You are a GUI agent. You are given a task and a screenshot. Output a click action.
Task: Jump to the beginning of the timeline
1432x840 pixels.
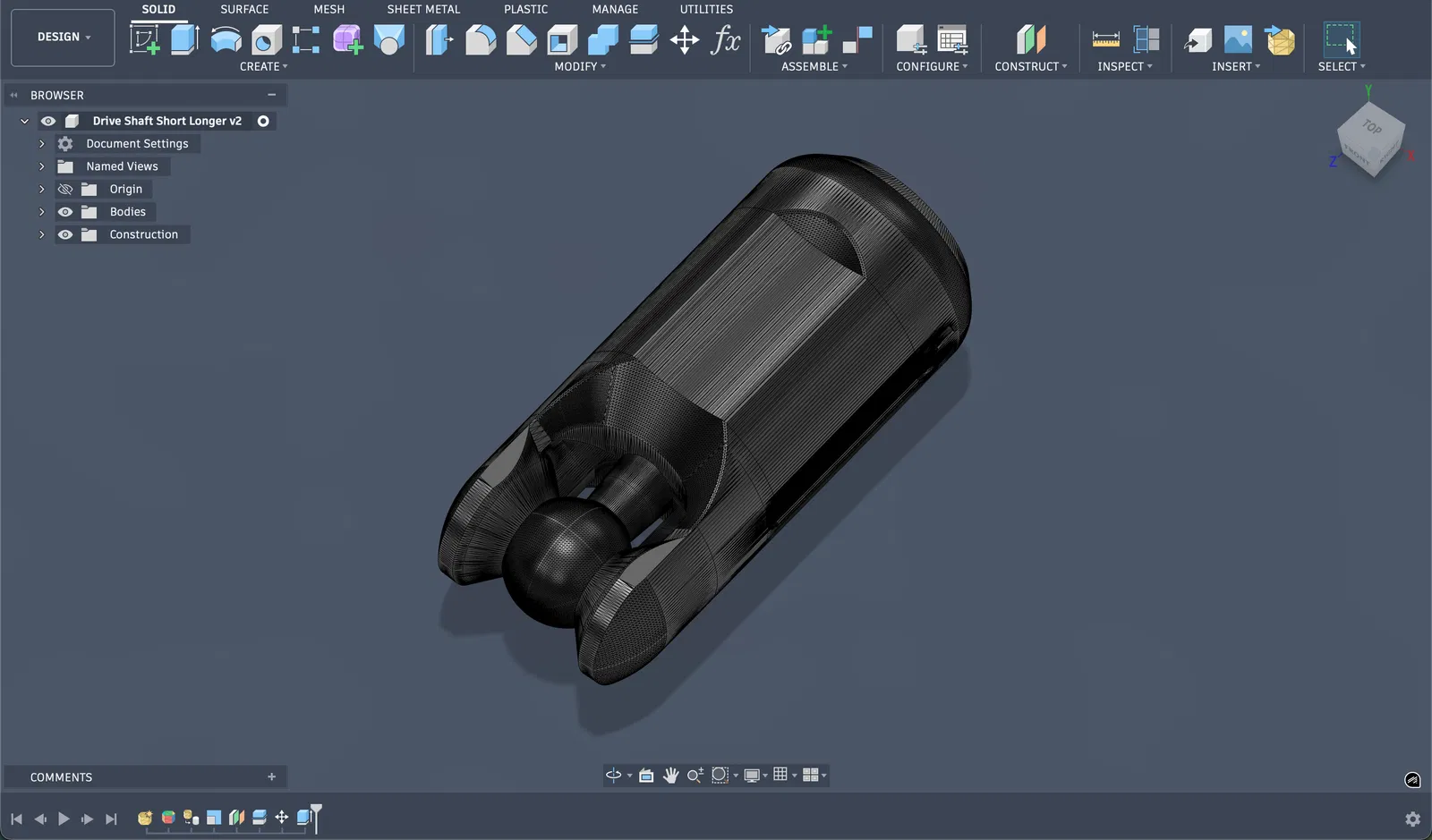click(x=16, y=819)
